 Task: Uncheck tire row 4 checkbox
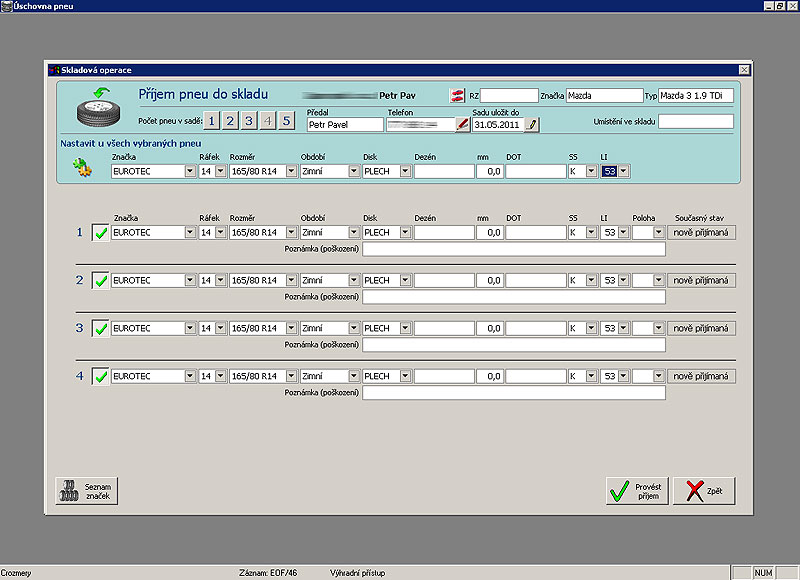(101, 376)
